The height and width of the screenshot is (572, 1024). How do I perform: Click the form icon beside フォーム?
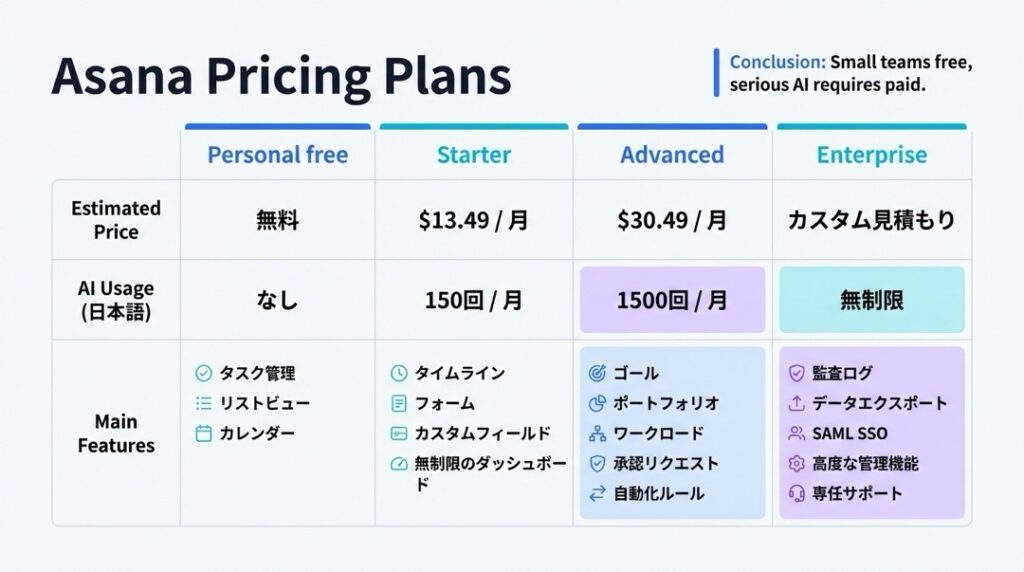398,404
